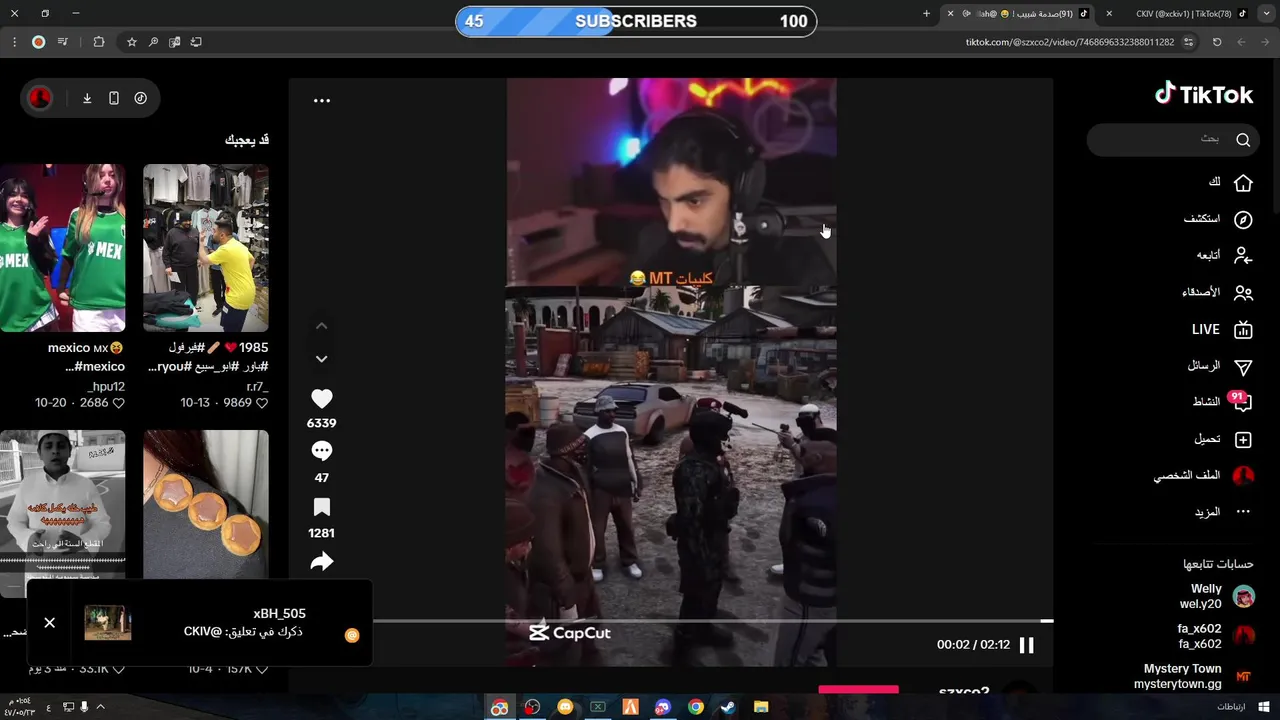Dismiss the xBH_505 notification popup

[49, 623]
